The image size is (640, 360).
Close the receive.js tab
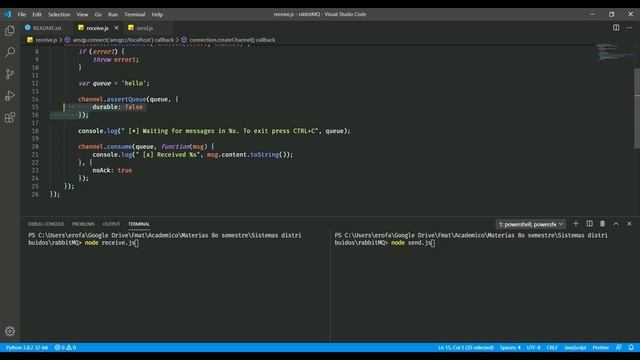[116, 28]
